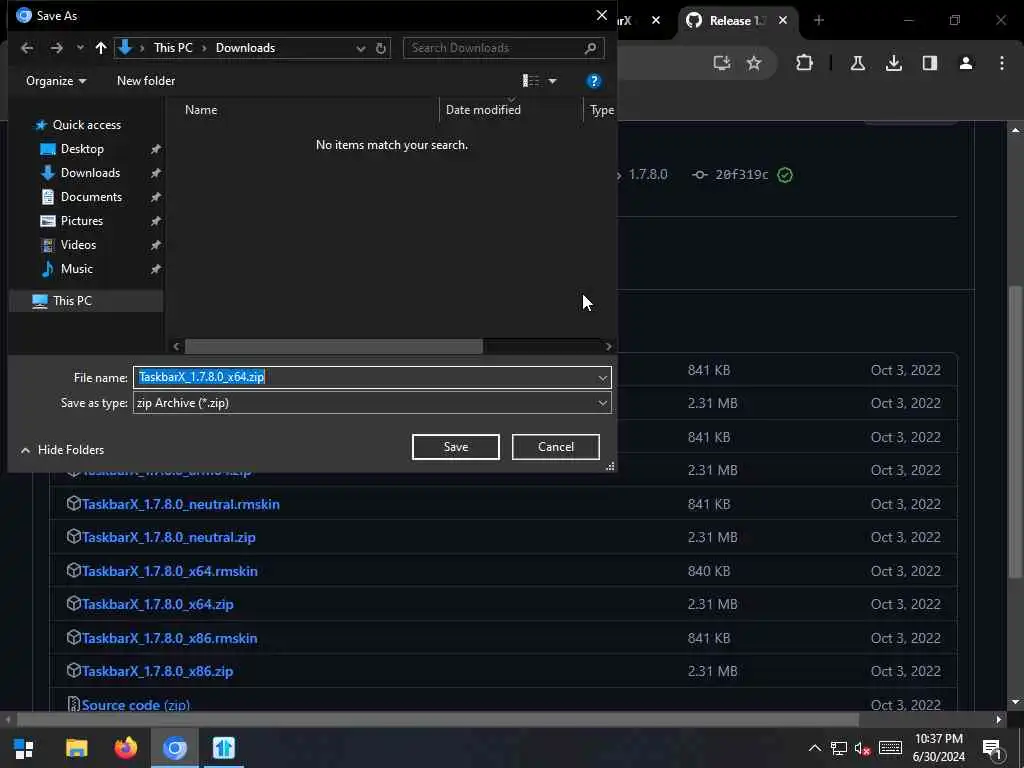Open the view options dropdown arrow

pyautogui.click(x=552, y=81)
